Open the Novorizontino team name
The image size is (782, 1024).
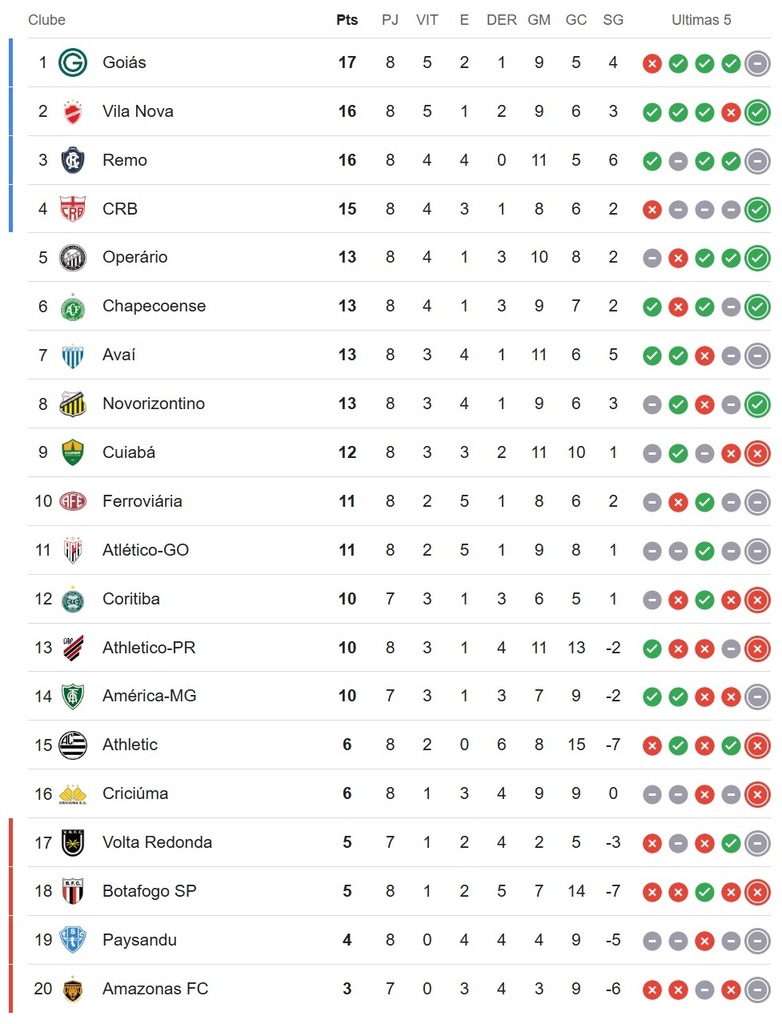click(154, 404)
